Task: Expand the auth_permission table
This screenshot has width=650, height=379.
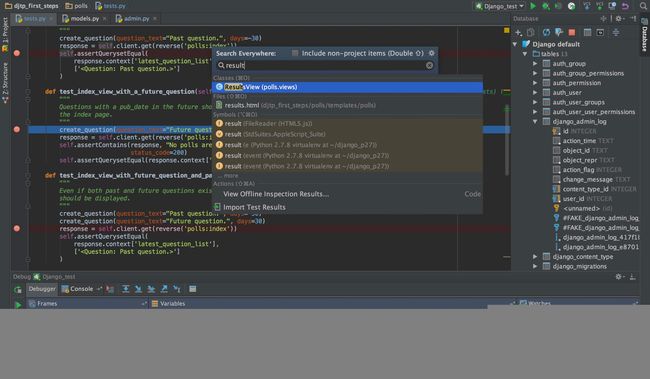Action: click(x=535, y=83)
